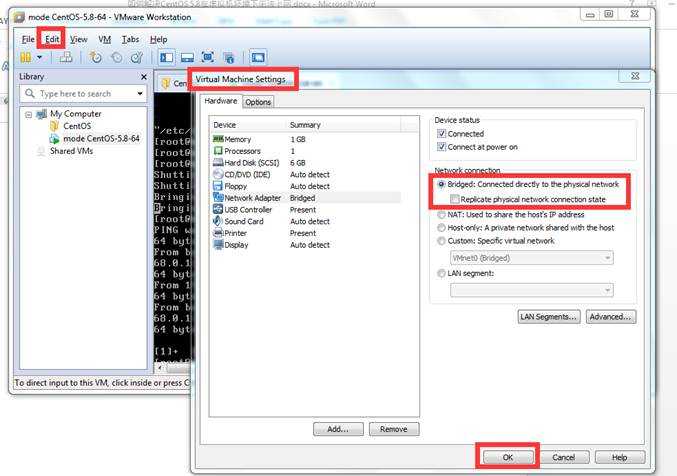The width and height of the screenshot is (677, 476).
Task: Select Custom specific virtual network option
Action: [x=441, y=241]
